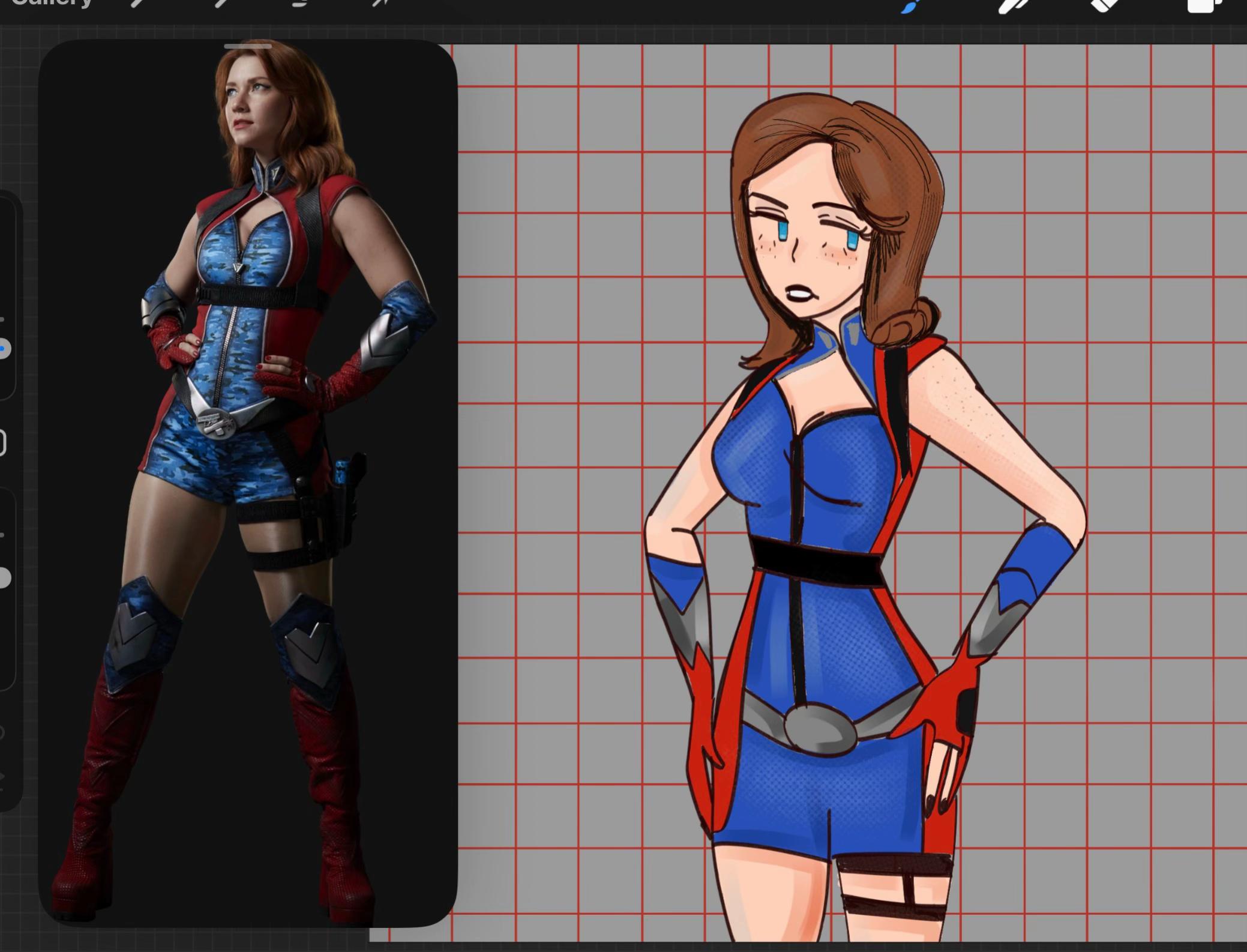Open the Adjustments magic wand menu
This screenshot has height=952, width=1247.
(x=221, y=2)
